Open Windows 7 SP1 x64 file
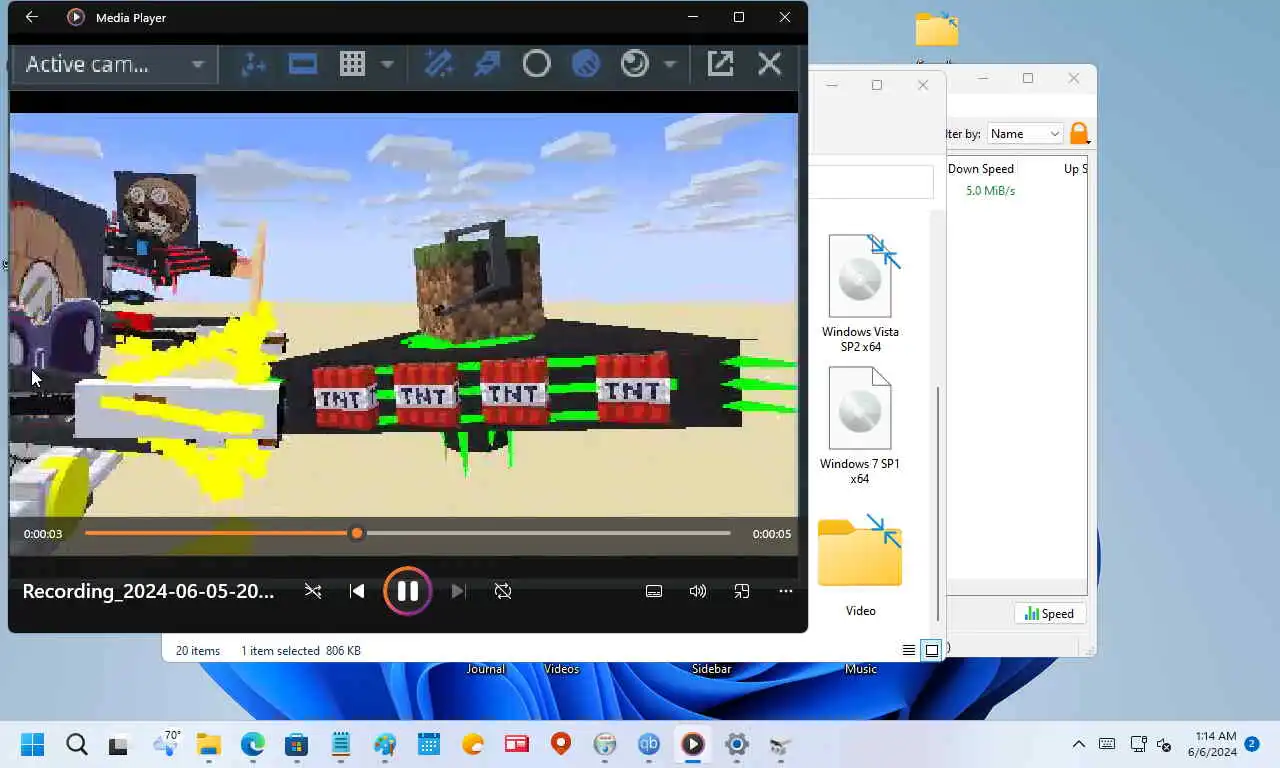 (860, 426)
